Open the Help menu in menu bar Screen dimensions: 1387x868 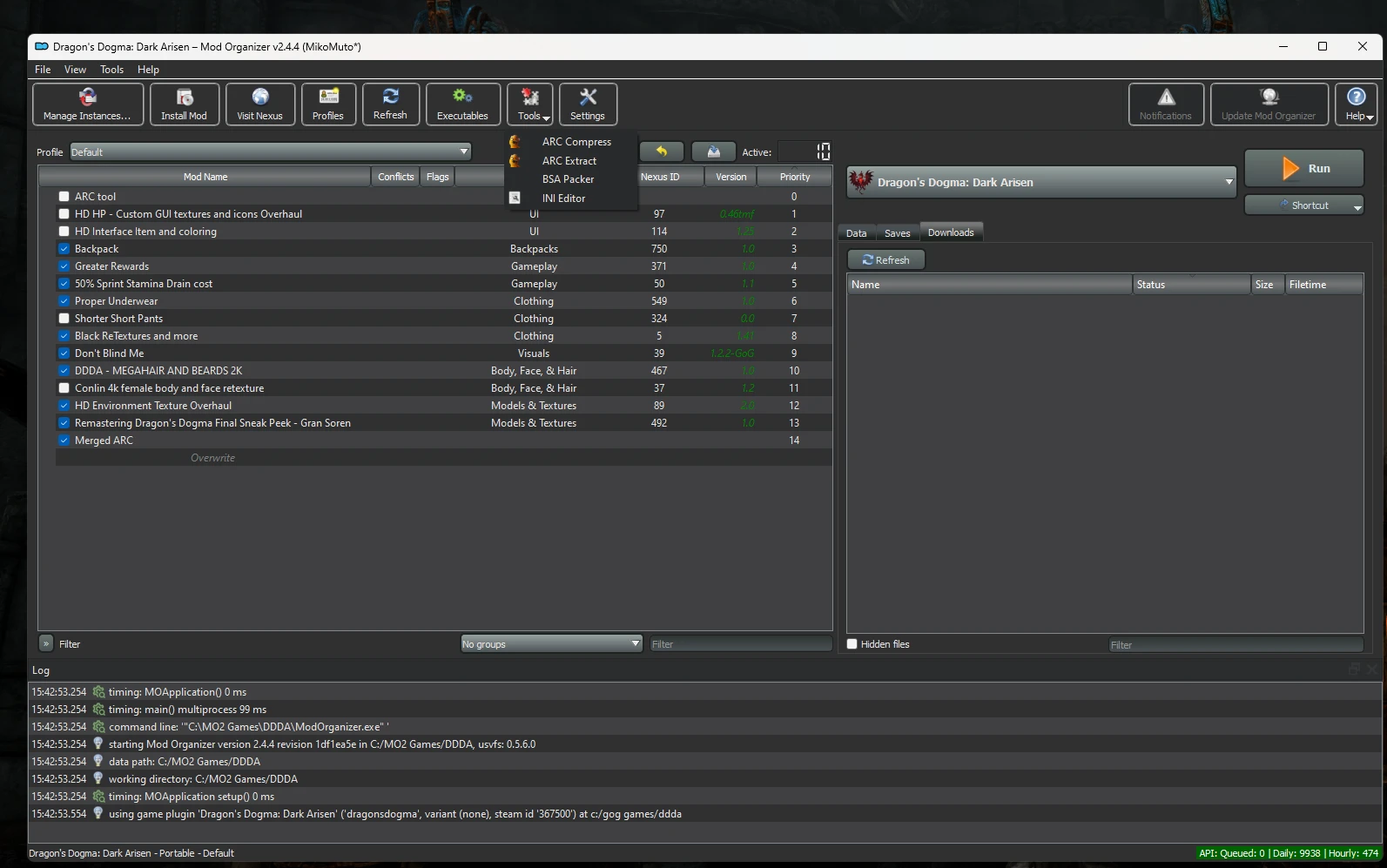point(148,70)
